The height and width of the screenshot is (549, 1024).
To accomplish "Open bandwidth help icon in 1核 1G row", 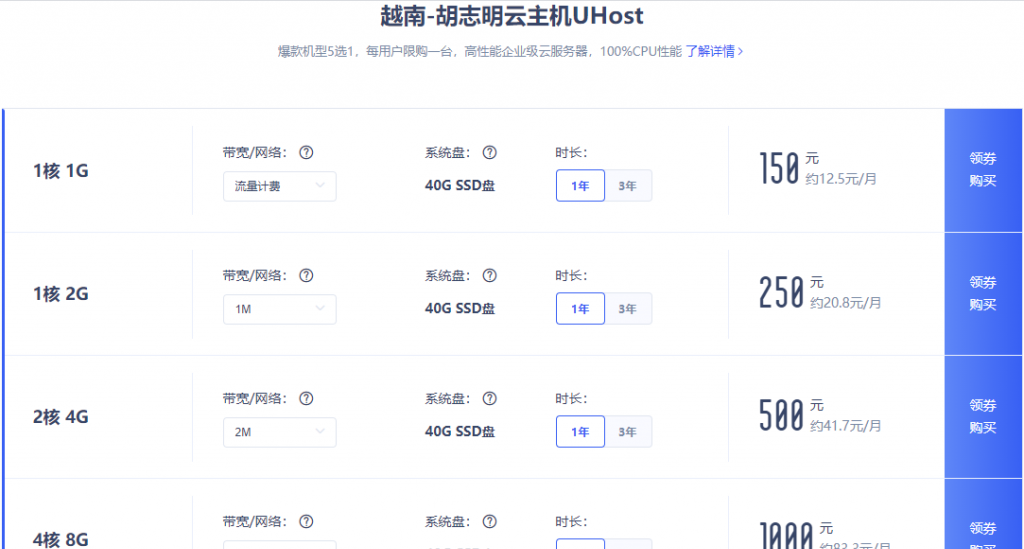I will pyautogui.click(x=306, y=153).
